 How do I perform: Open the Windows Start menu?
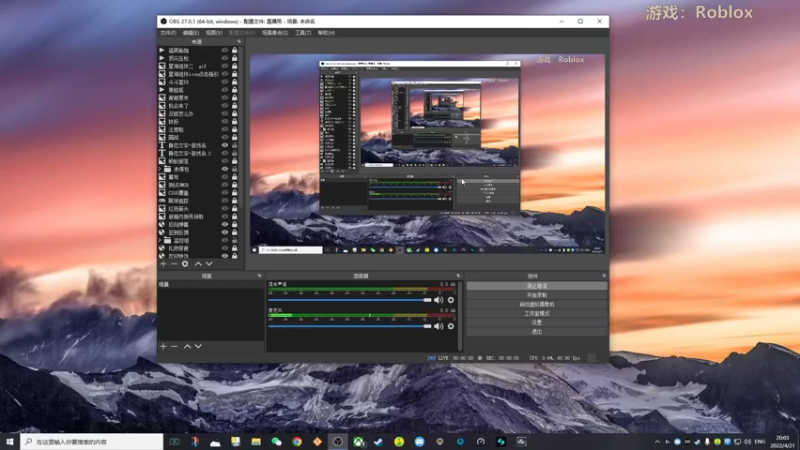(10, 442)
